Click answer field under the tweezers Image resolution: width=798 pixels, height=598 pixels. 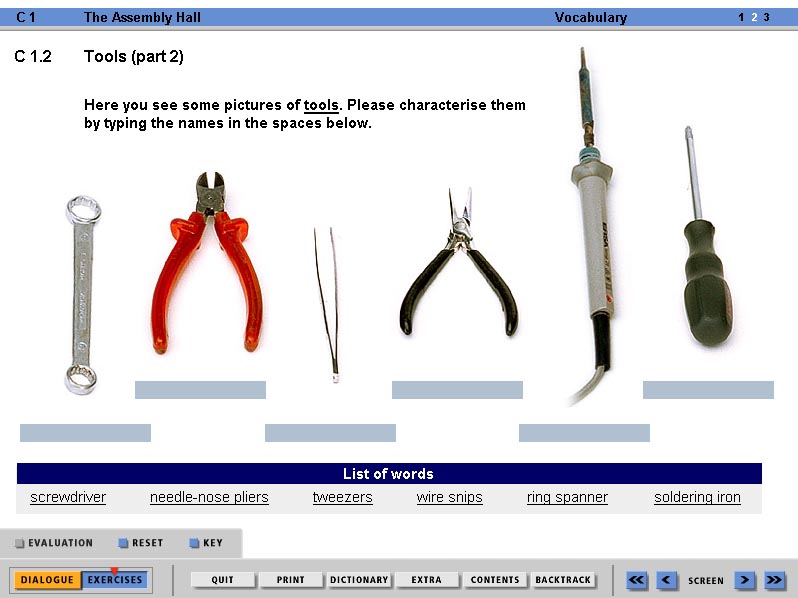point(330,433)
